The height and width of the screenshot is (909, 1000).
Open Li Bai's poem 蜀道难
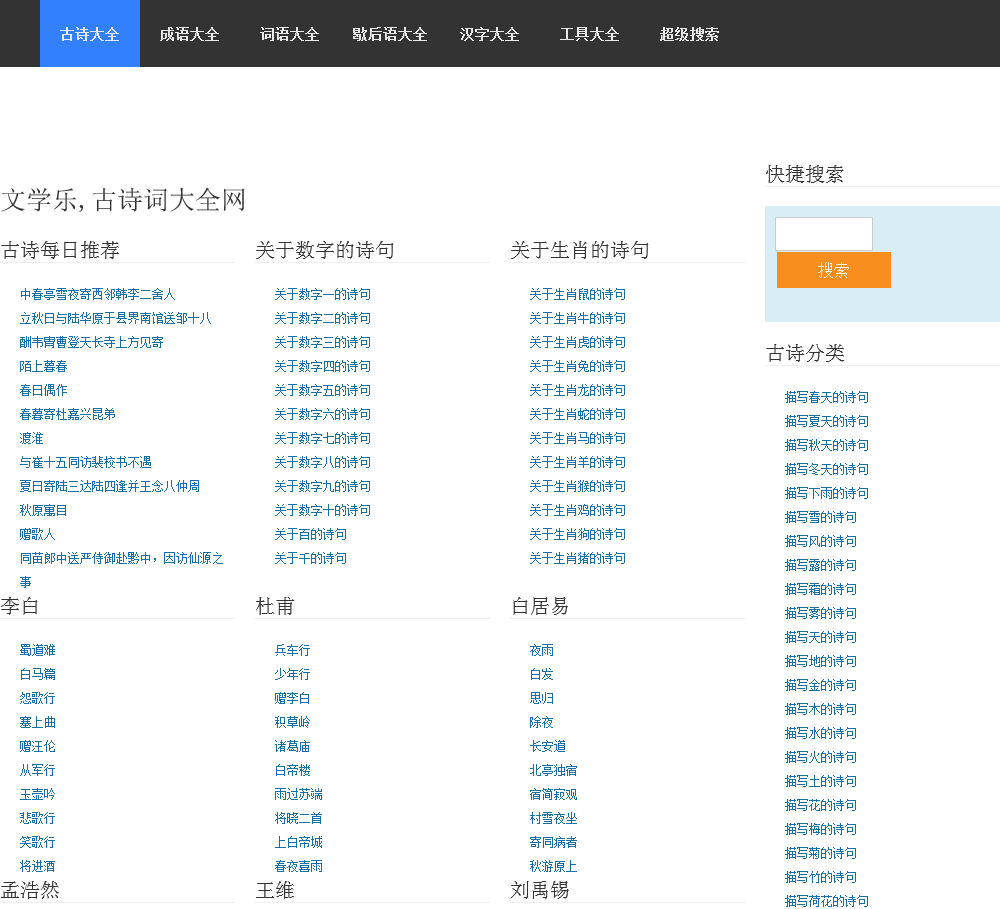(x=38, y=651)
